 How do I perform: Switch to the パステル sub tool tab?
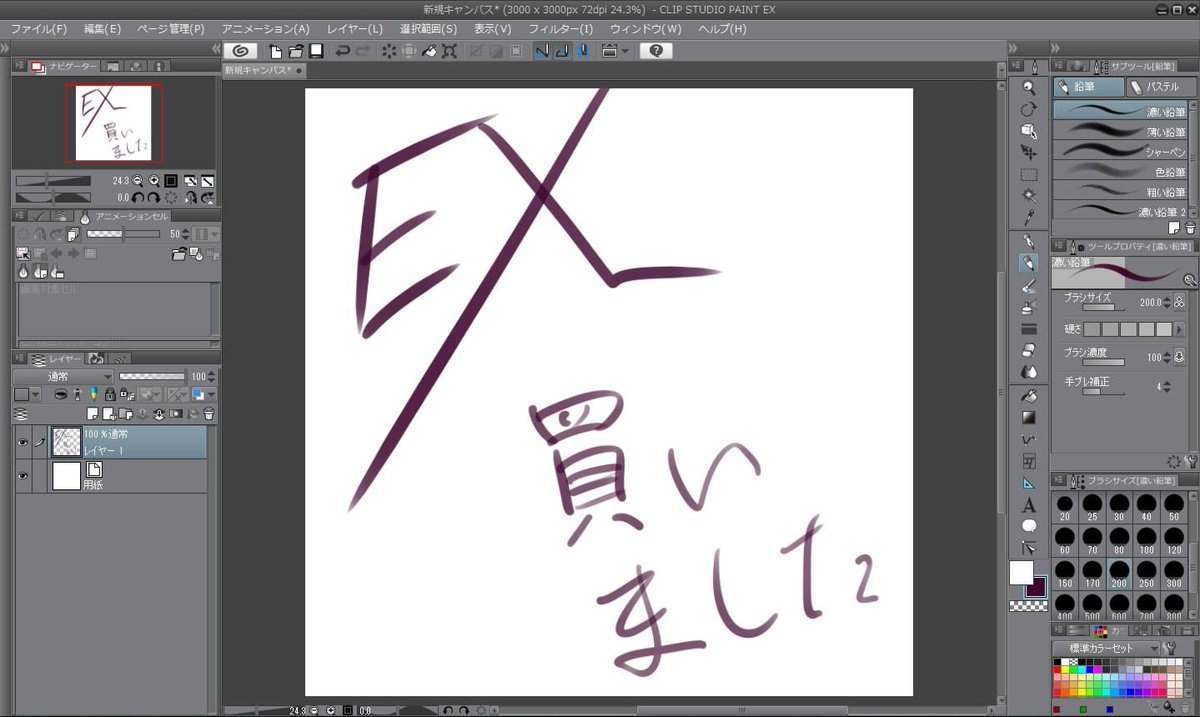(x=1160, y=86)
